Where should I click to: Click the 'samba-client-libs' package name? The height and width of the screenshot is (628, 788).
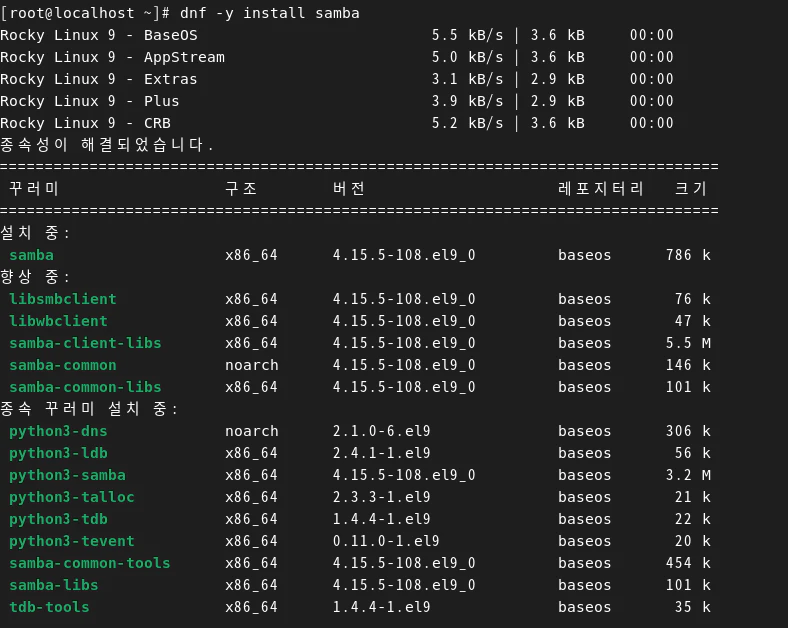85,344
